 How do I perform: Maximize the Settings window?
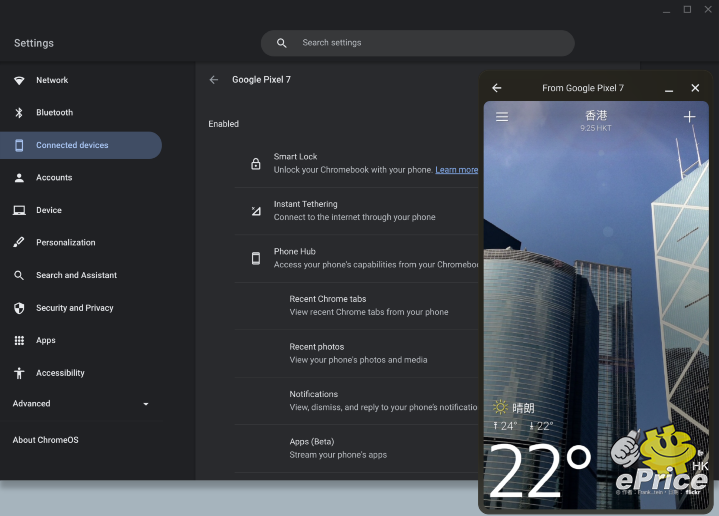click(x=687, y=10)
